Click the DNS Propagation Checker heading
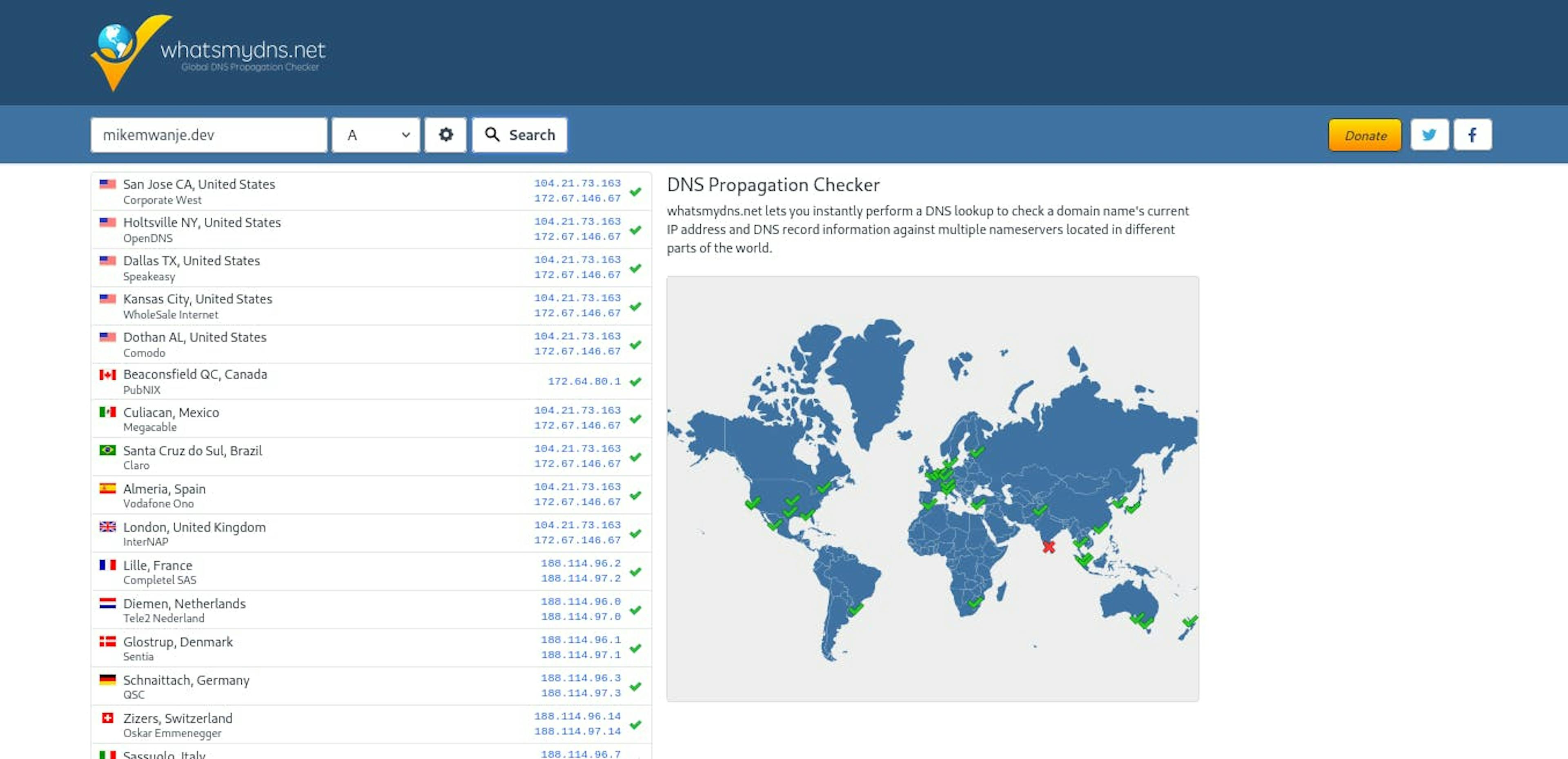This screenshot has width=1568, height=759. [773, 185]
